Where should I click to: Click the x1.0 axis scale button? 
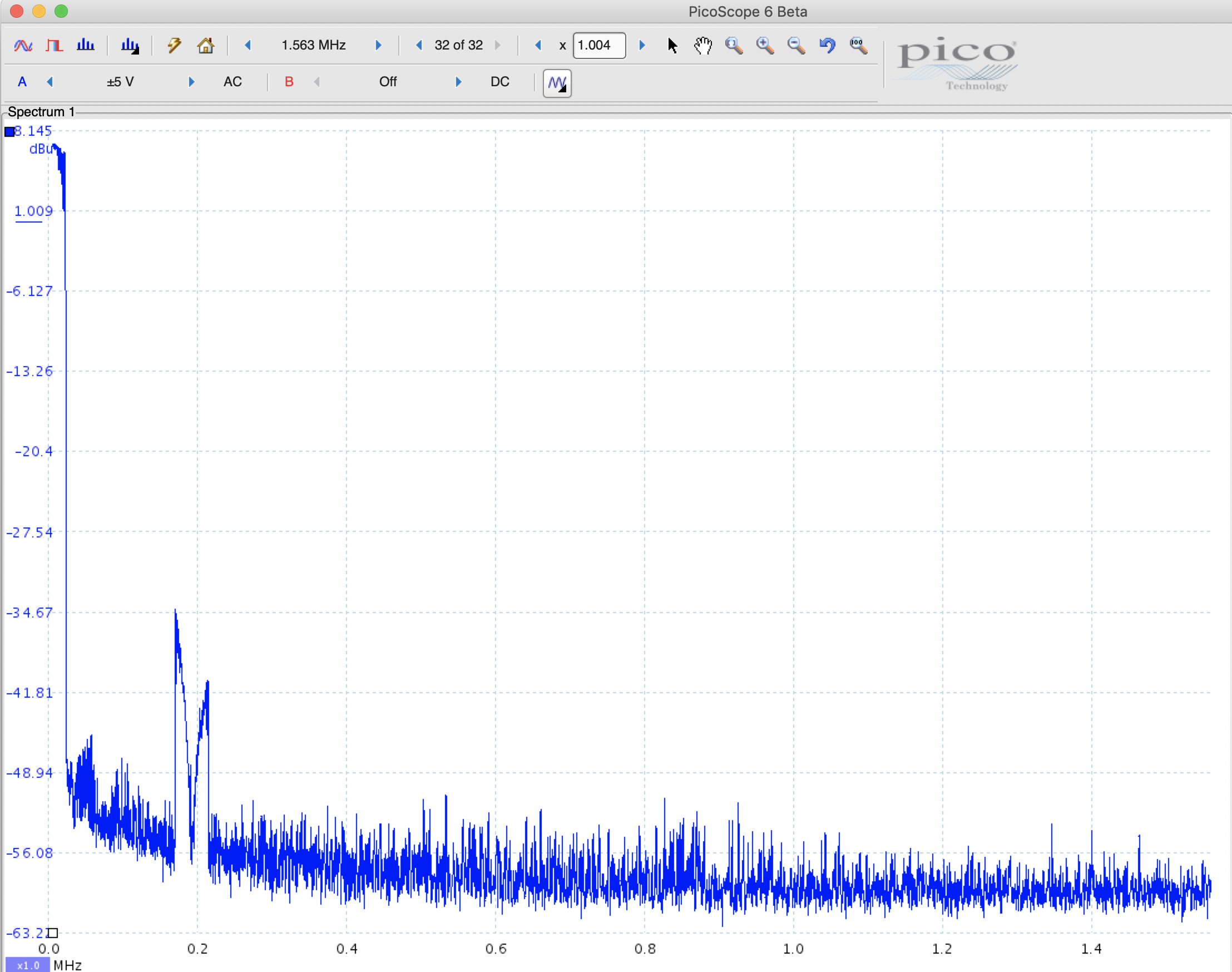(27, 965)
